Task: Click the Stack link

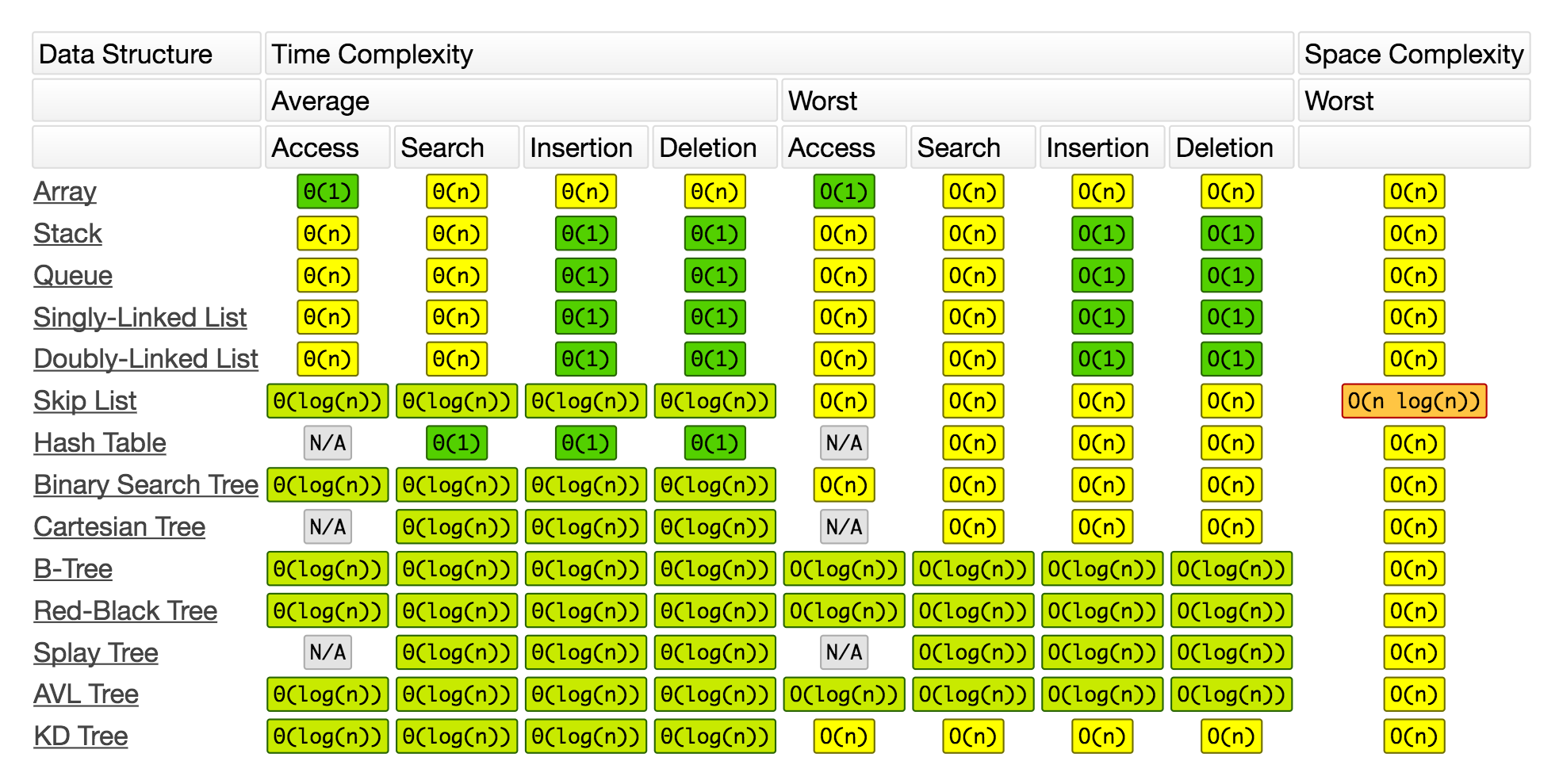Action: [x=67, y=234]
